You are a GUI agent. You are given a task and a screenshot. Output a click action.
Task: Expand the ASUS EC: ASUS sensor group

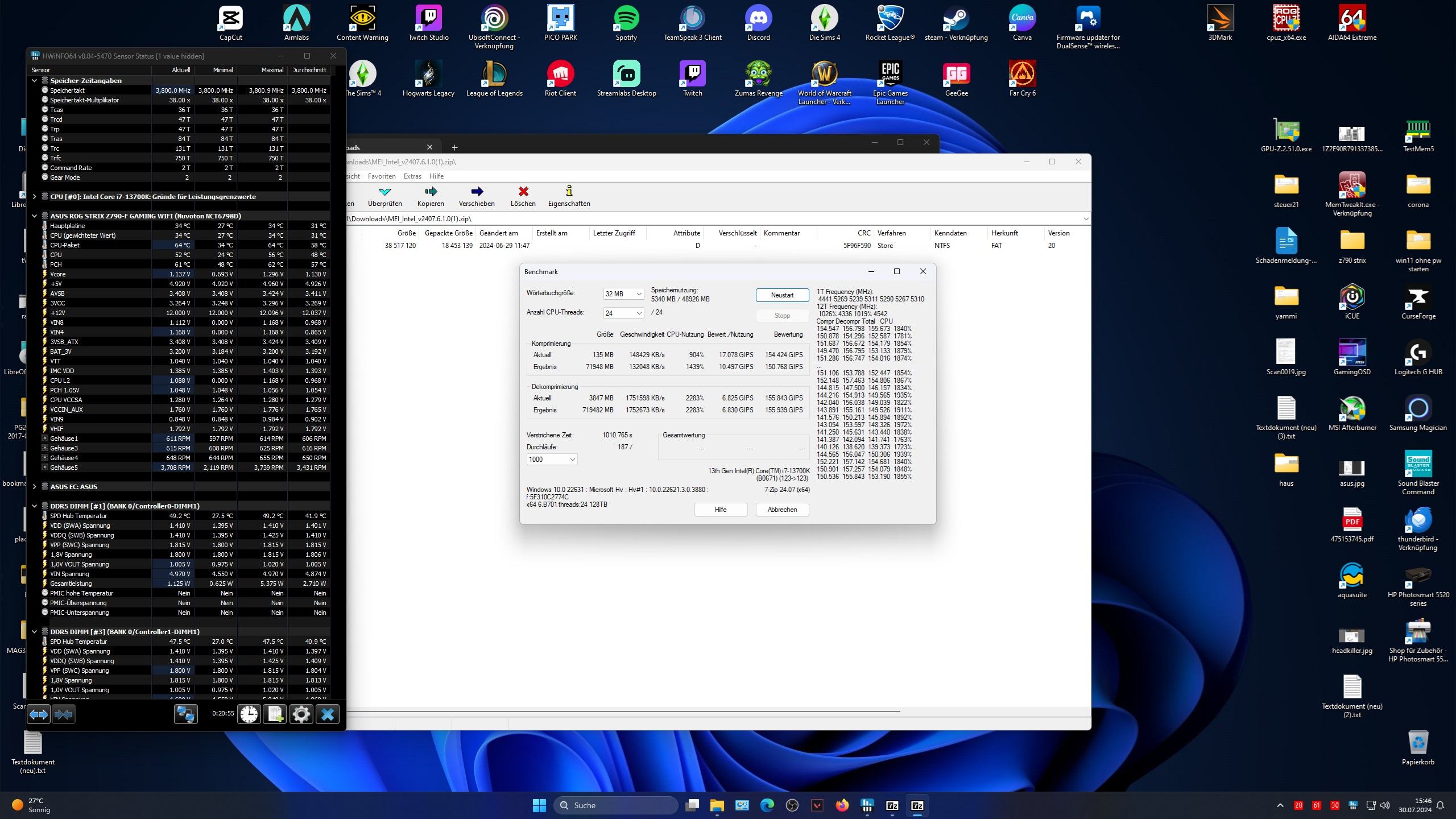[x=35, y=487]
